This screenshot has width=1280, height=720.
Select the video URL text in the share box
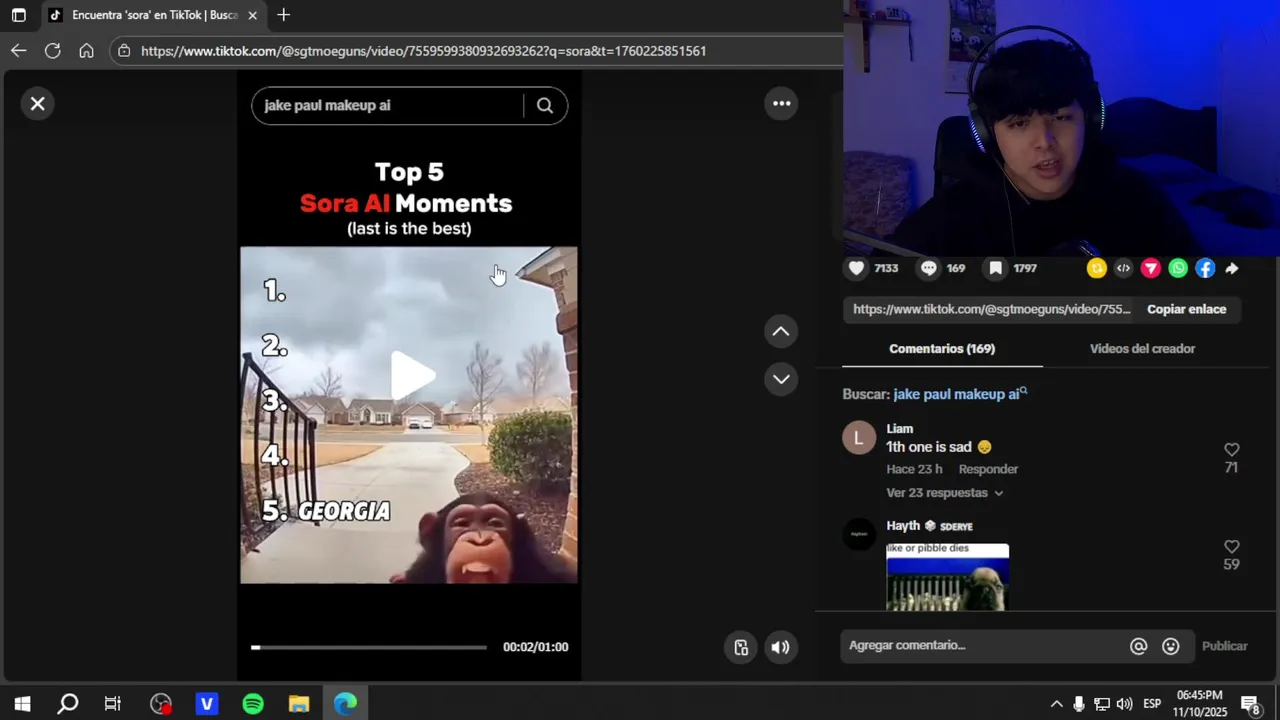(x=991, y=309)
